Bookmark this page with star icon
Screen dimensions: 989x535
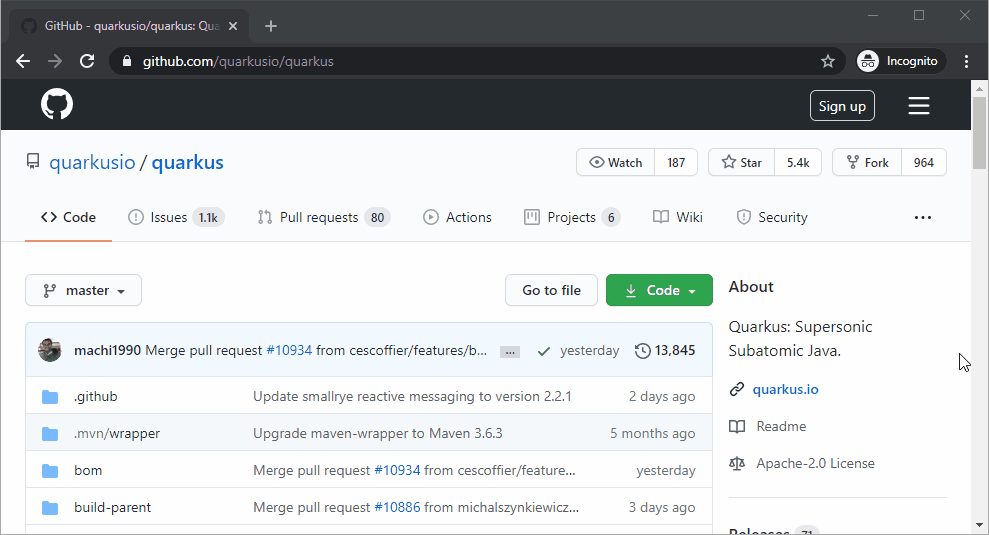click(828, 61)
